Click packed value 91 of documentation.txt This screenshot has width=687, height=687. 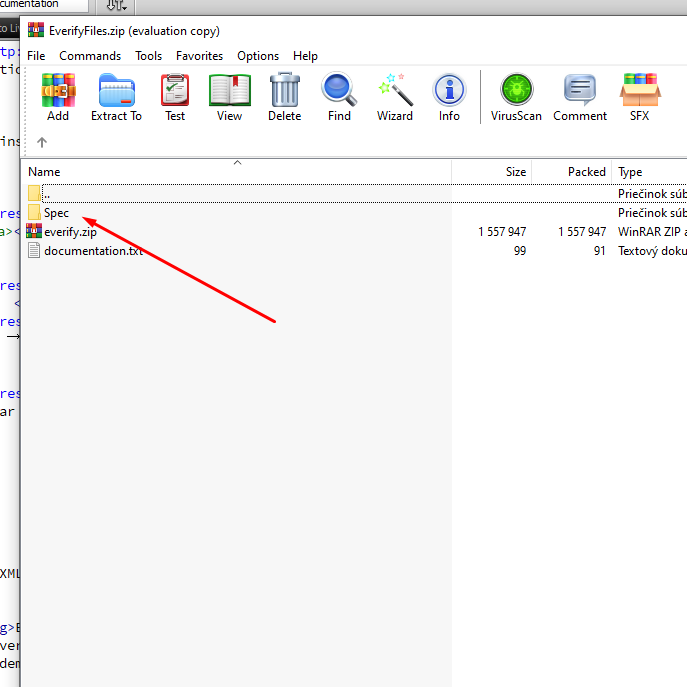[x=599, y=251]
